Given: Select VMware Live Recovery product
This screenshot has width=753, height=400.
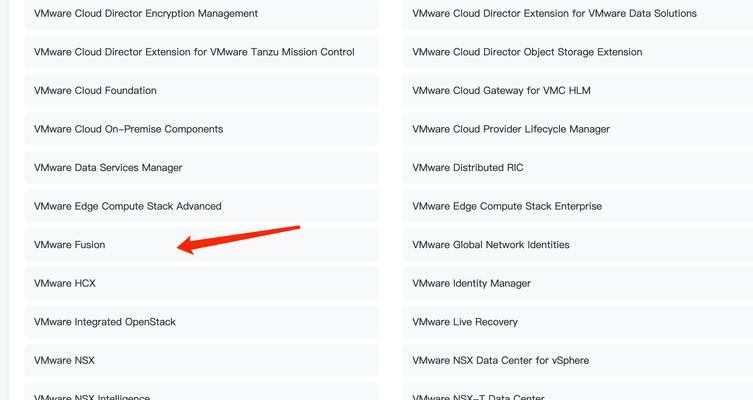Looking at the screenshot, I should pos(578,322).
